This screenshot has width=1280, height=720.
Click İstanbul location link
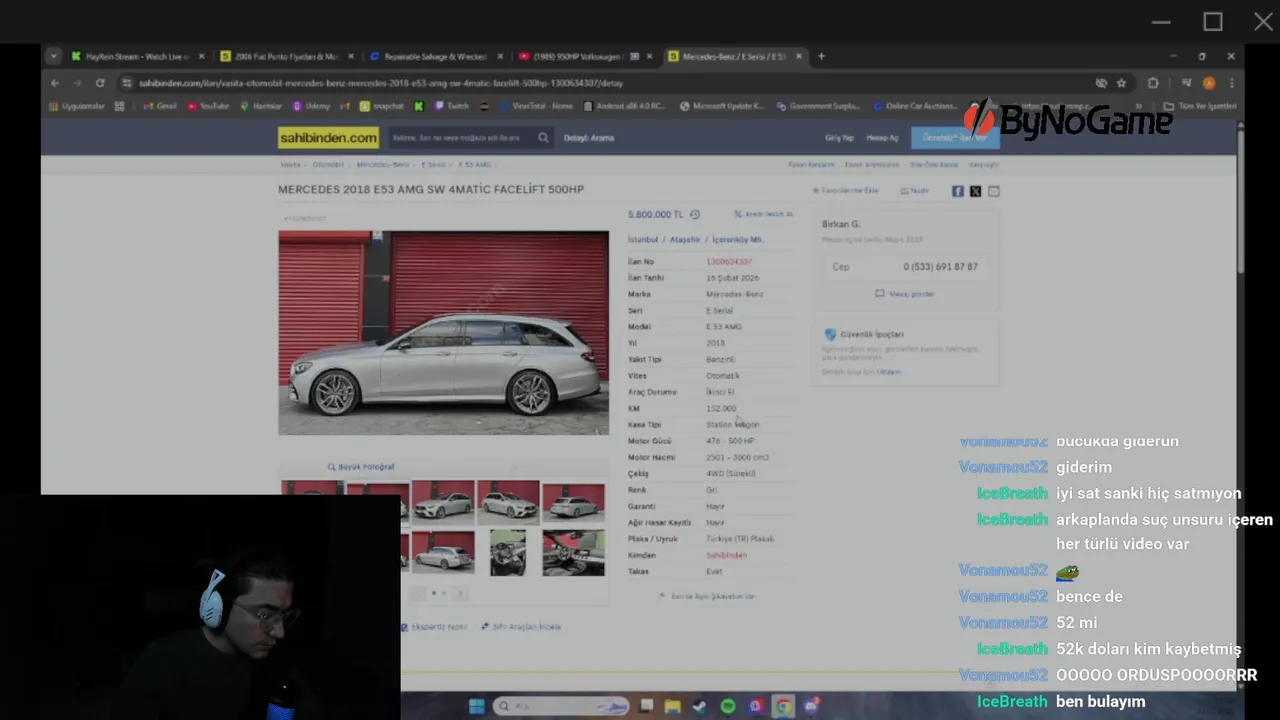643,240
